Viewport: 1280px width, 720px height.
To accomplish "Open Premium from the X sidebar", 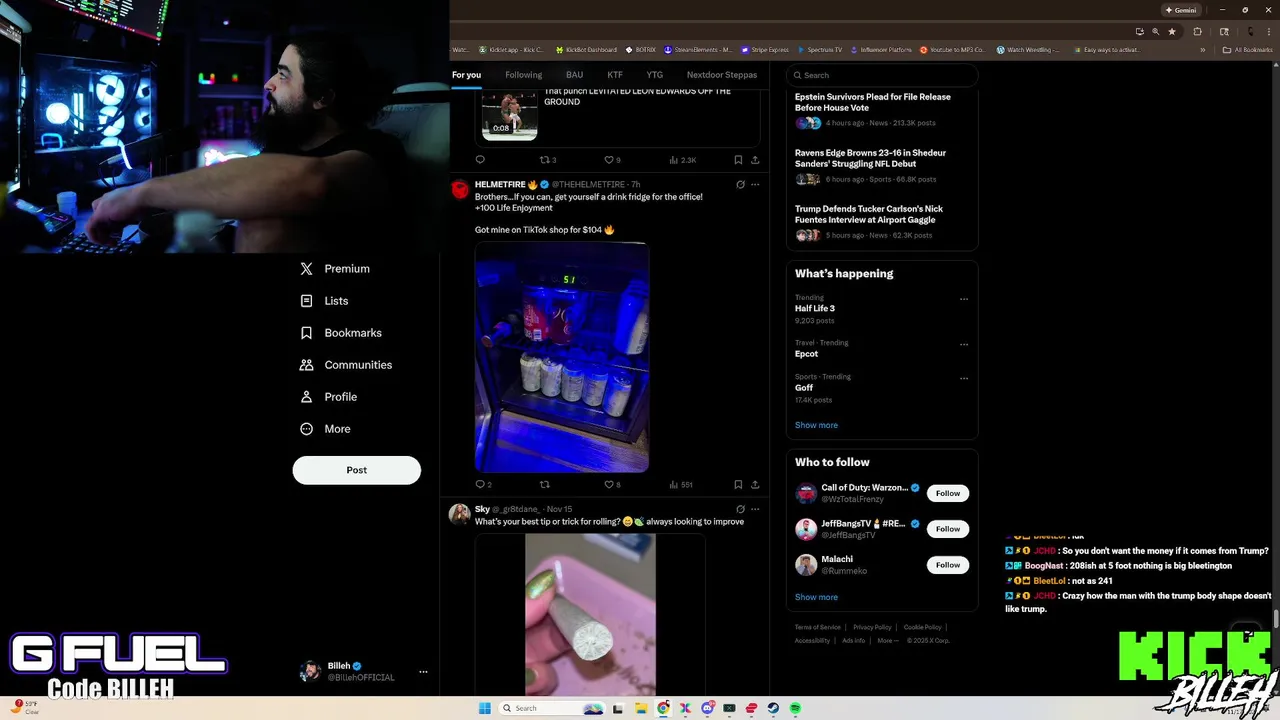I will [335, 269].
